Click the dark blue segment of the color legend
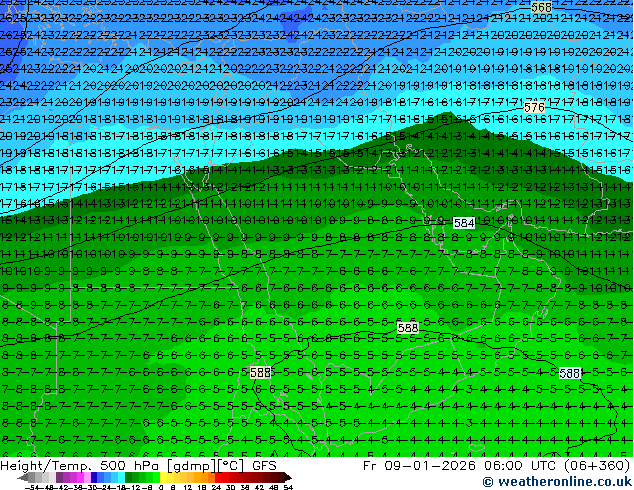The image size is (634, 490). 94,477
